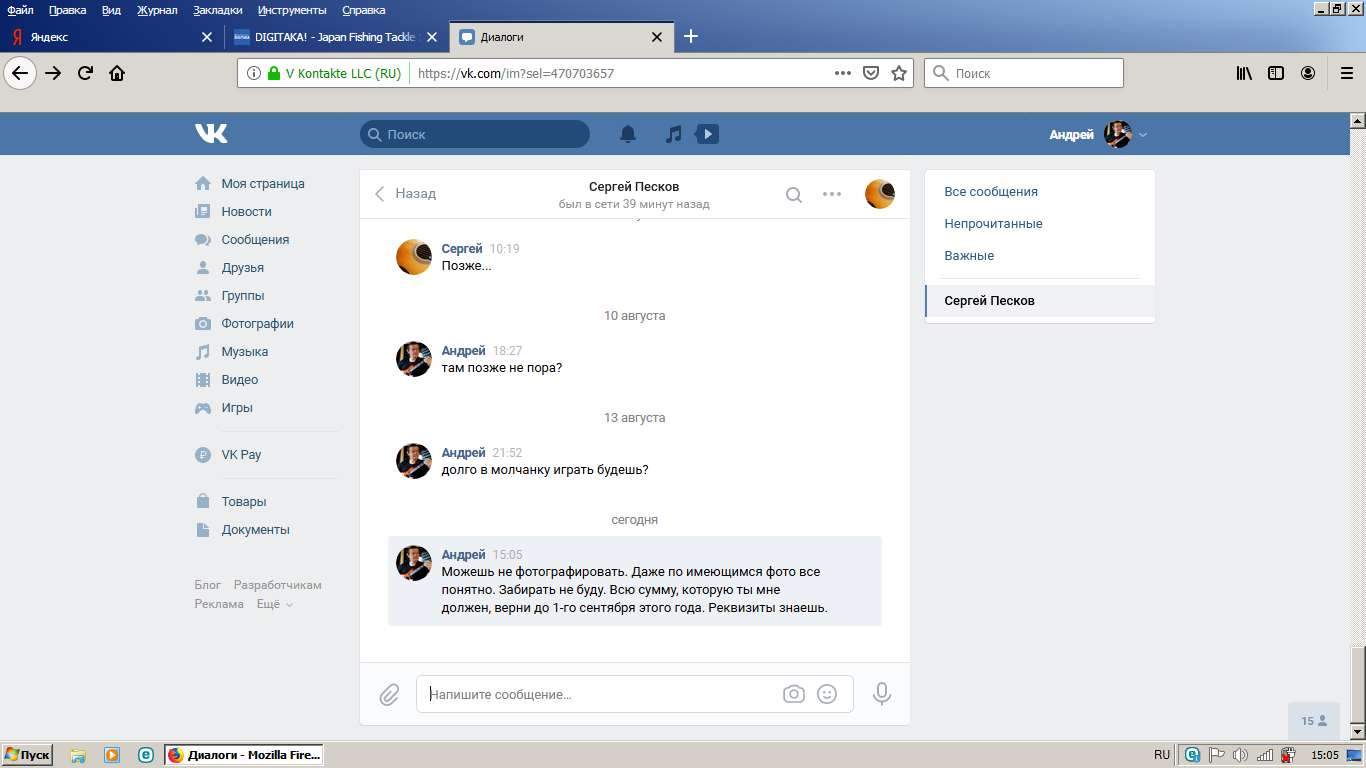1366x768 pixels.
Task: Search within the conversation using magnifier icon
Action: click(x=793, y=195)
